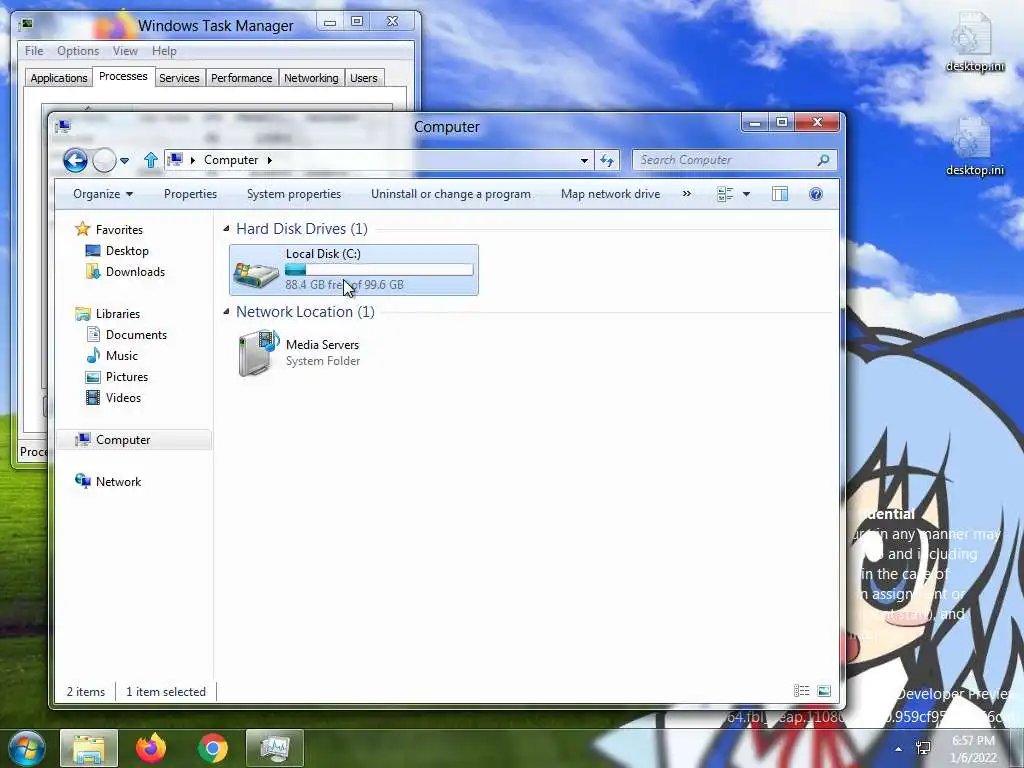
Task: Select Computer in navigation pane
Action: coord(123,440)
